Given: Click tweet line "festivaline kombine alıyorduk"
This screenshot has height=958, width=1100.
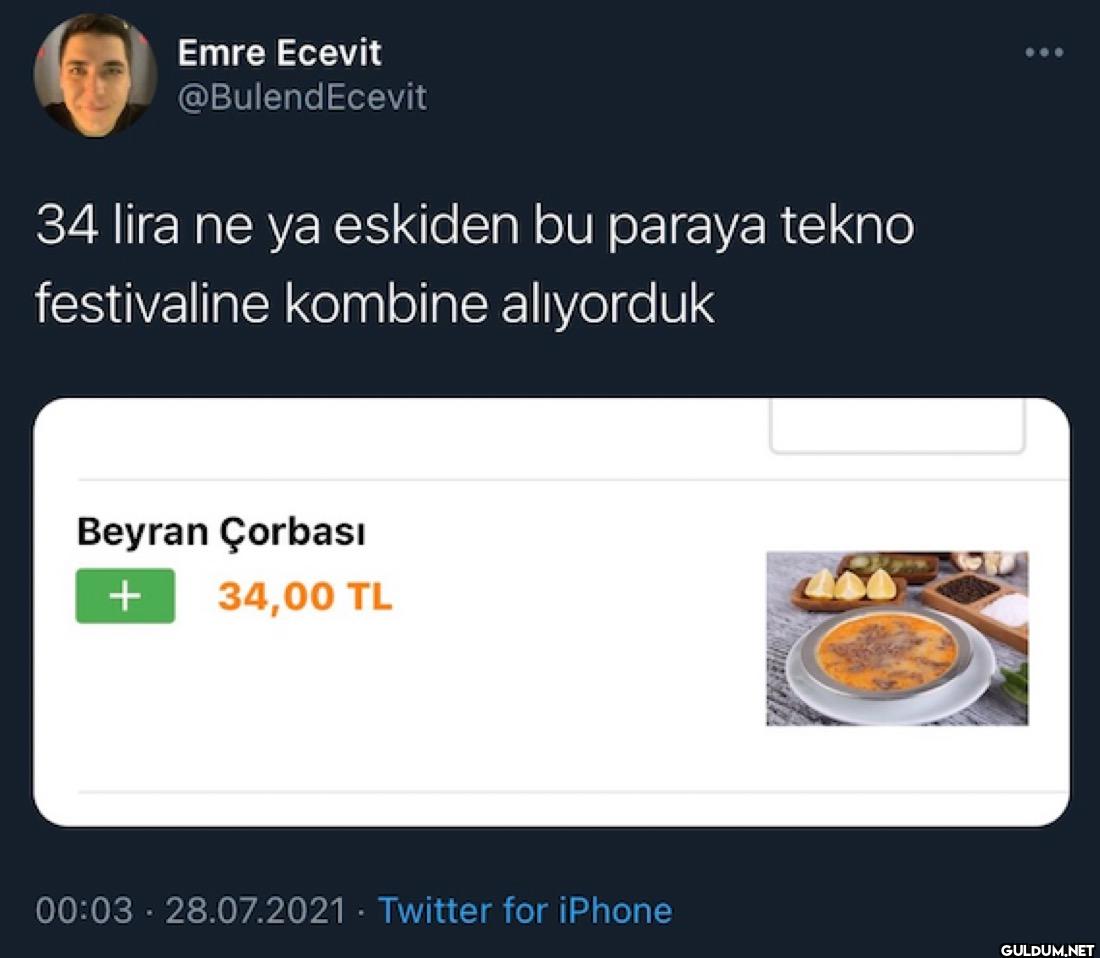Looking at the screenshot, I should tap(375, 303).
